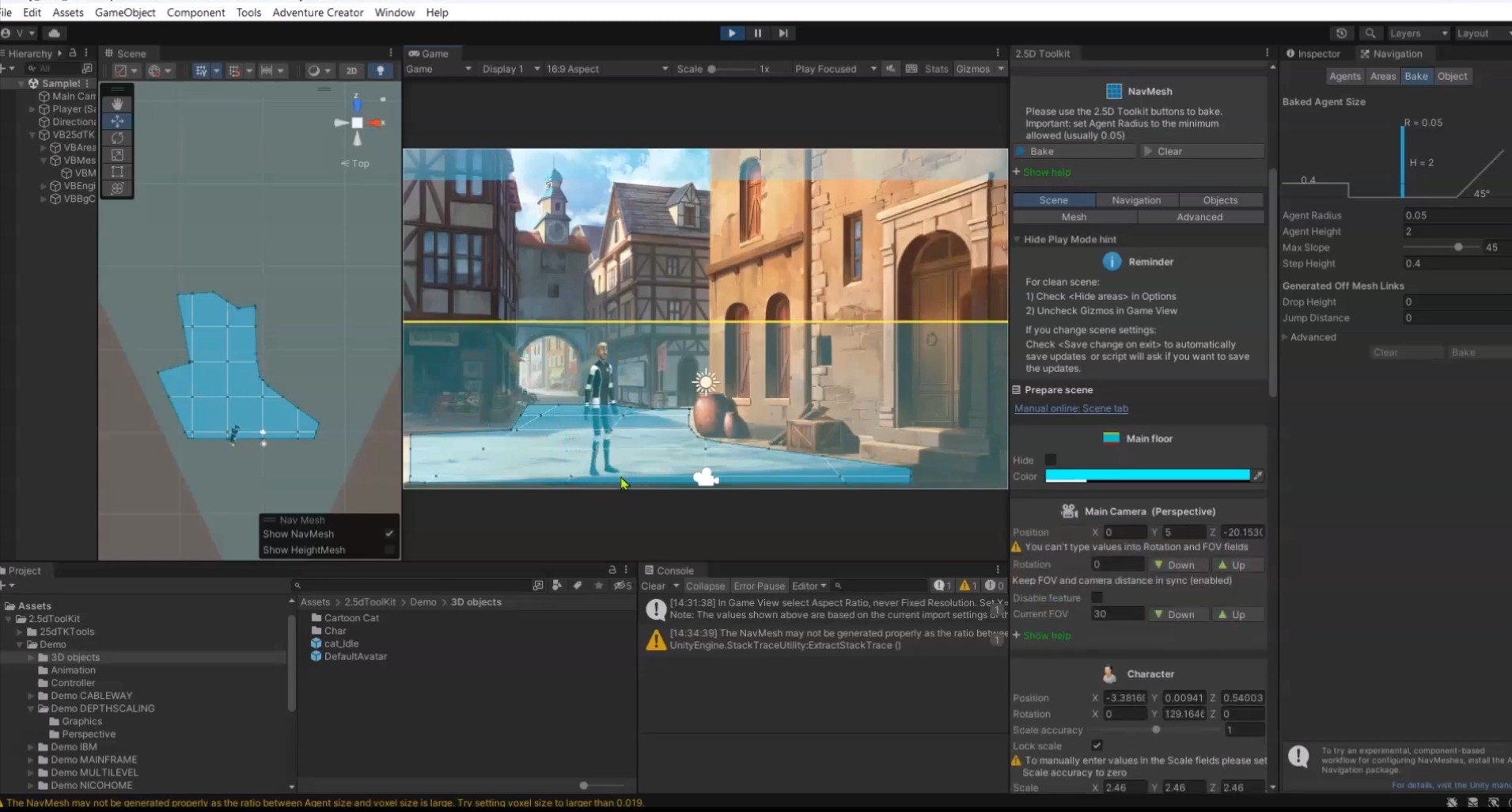Viewport: 1512px width, 812px height.
Task: Select the Rotate tool in Scene view
Action: [x=117, y=138]
